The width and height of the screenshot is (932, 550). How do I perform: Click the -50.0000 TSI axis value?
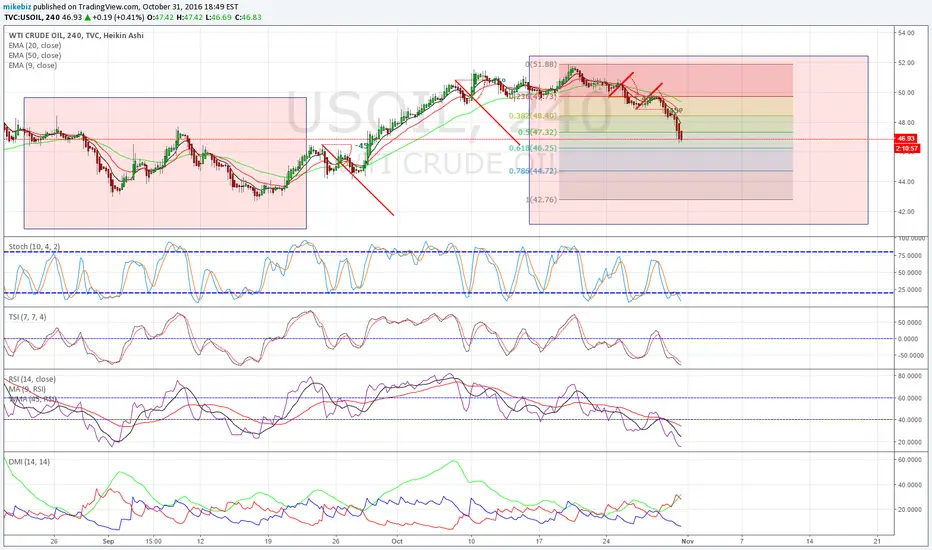click(x=910, y=356)
